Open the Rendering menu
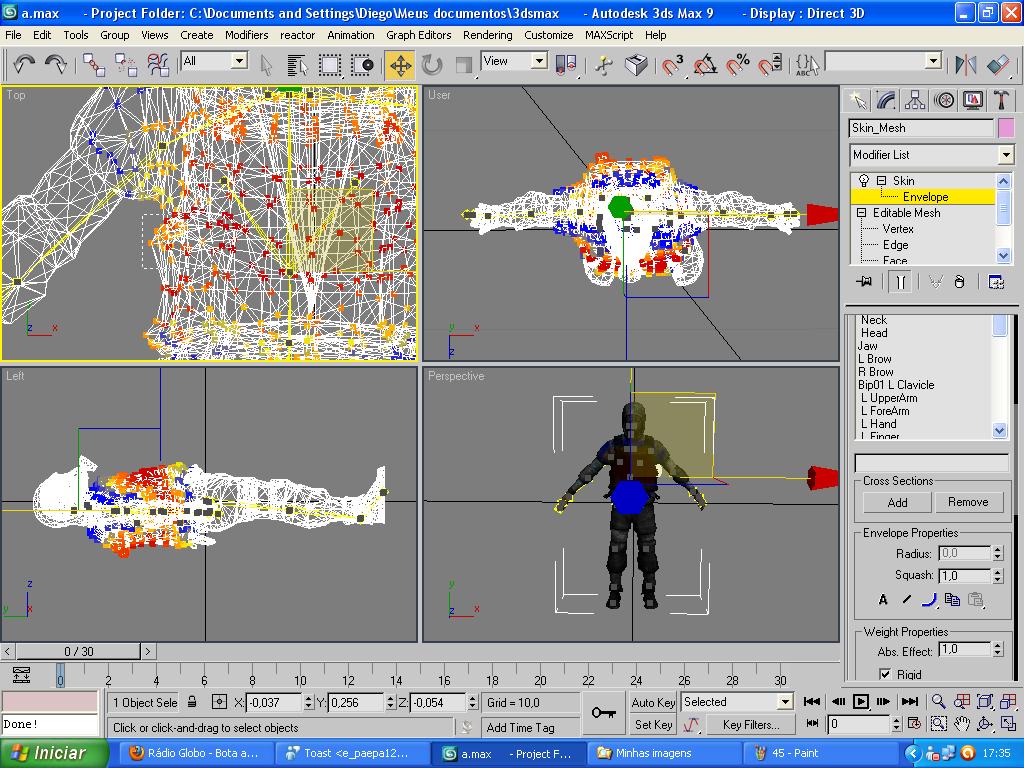Image resolution: width=1024 pixels, height=768 pixels. (488, 35)
